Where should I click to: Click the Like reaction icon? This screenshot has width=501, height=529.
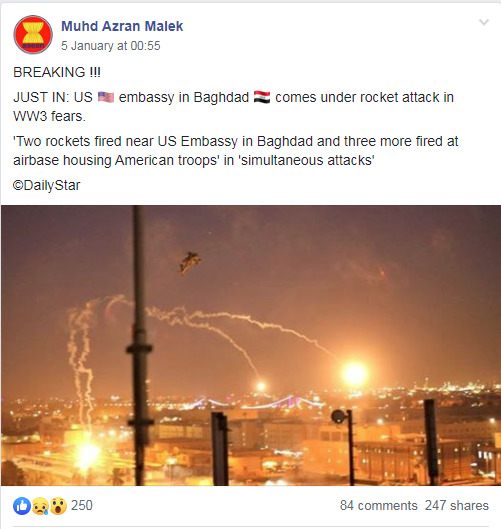click(22, 506)
